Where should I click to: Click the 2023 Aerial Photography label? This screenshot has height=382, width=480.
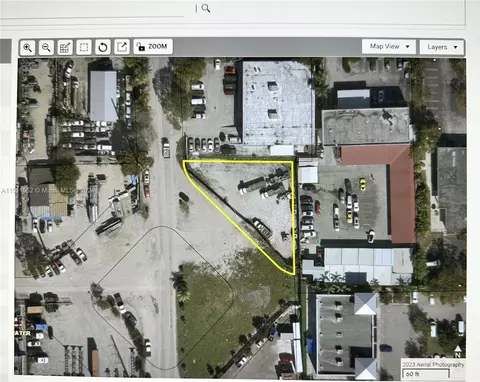pyautogui.click(x=433, y=364)
